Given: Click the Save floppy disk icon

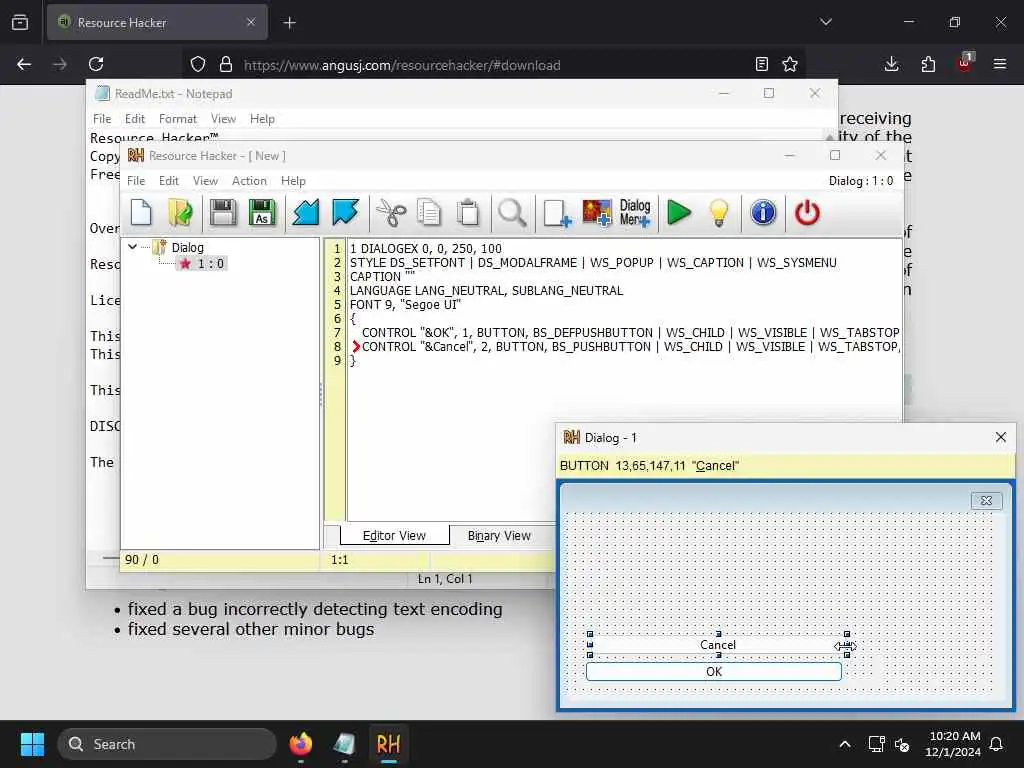Looking at the screenshot, I should tap(223, 213).
